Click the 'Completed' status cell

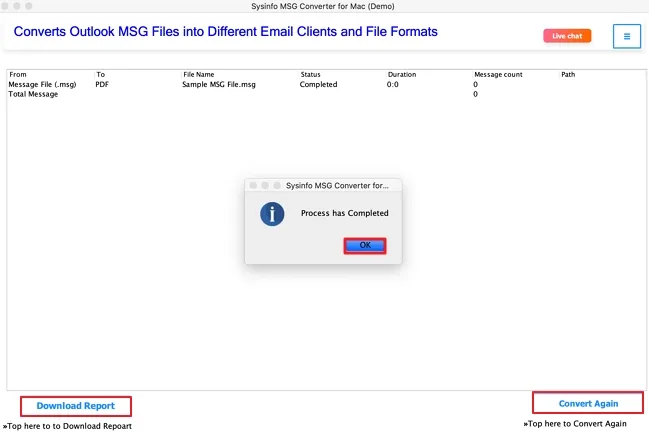(x=318, y=84)
